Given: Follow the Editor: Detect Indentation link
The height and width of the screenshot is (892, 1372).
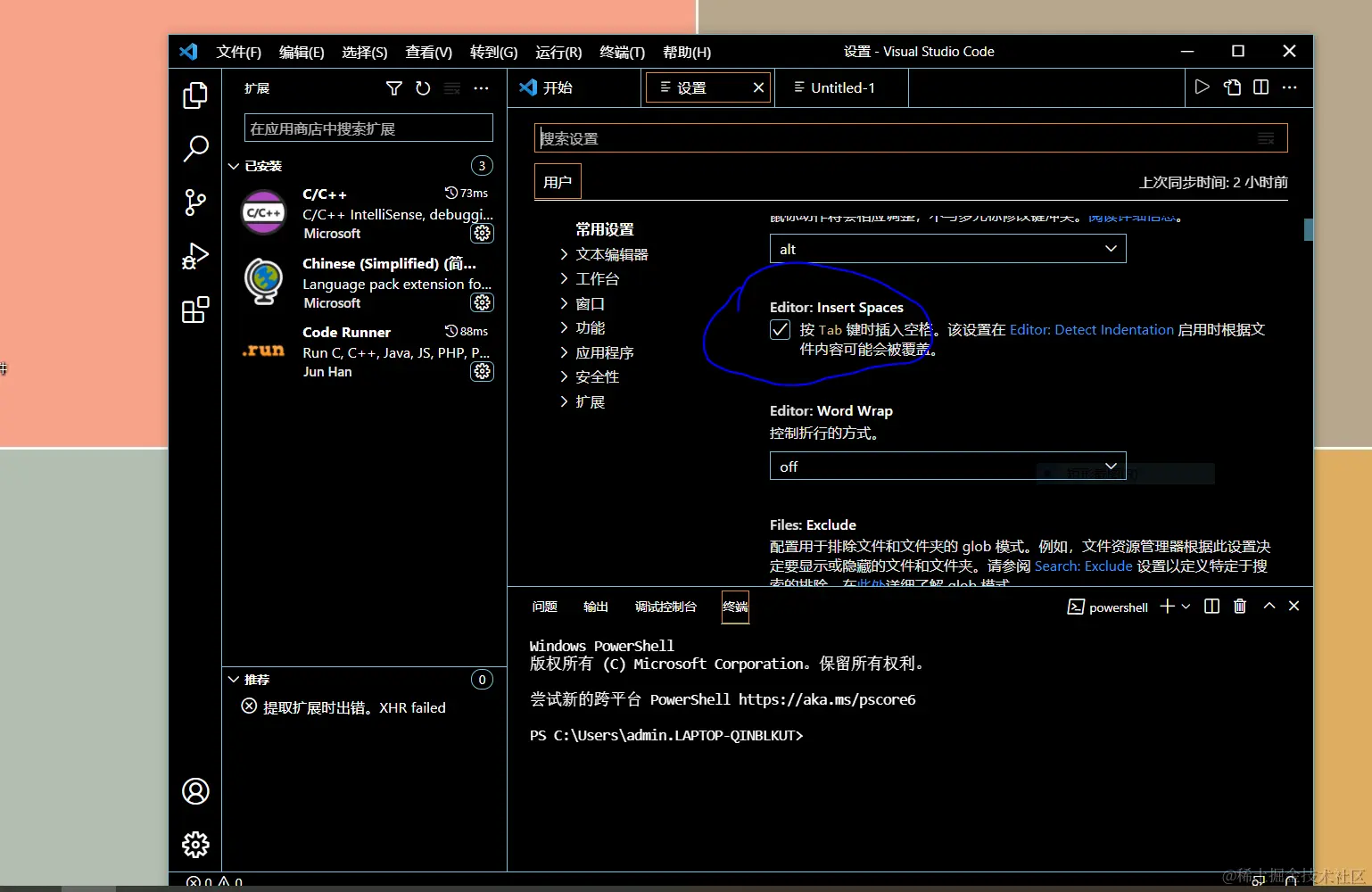Looking at the screenshot, I should click(1092, 330).
